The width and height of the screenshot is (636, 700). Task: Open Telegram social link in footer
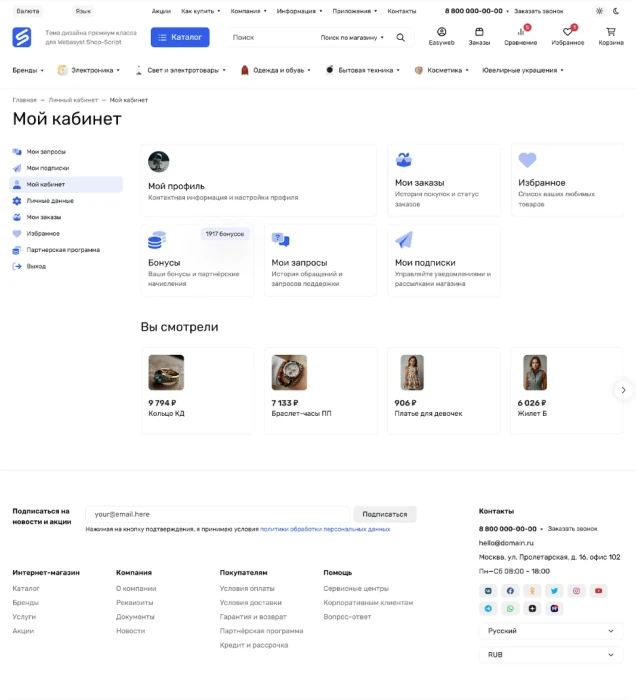coord(488,608)
